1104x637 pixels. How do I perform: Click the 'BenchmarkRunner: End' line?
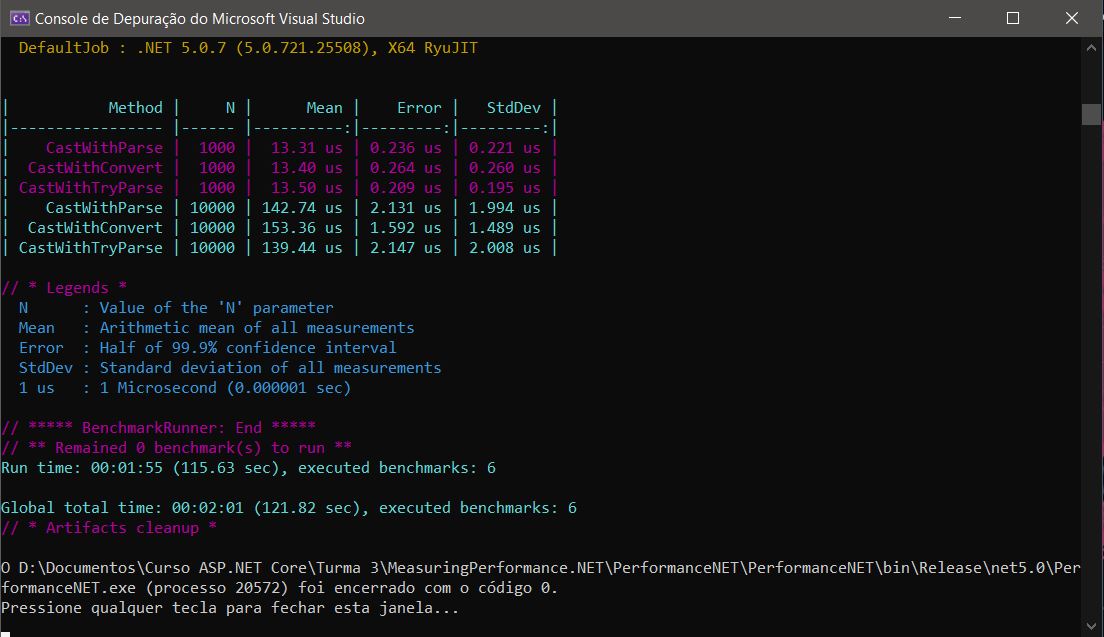click(158, 428)
